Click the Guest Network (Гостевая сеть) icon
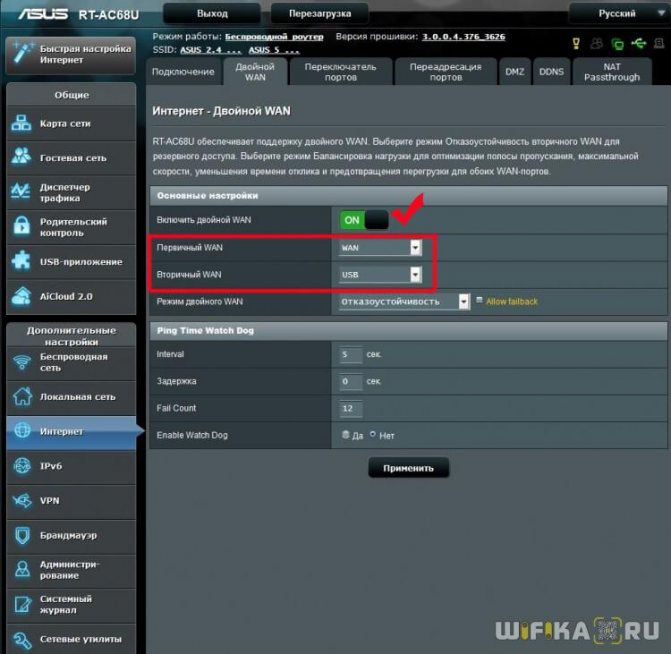 coord(21,157)
